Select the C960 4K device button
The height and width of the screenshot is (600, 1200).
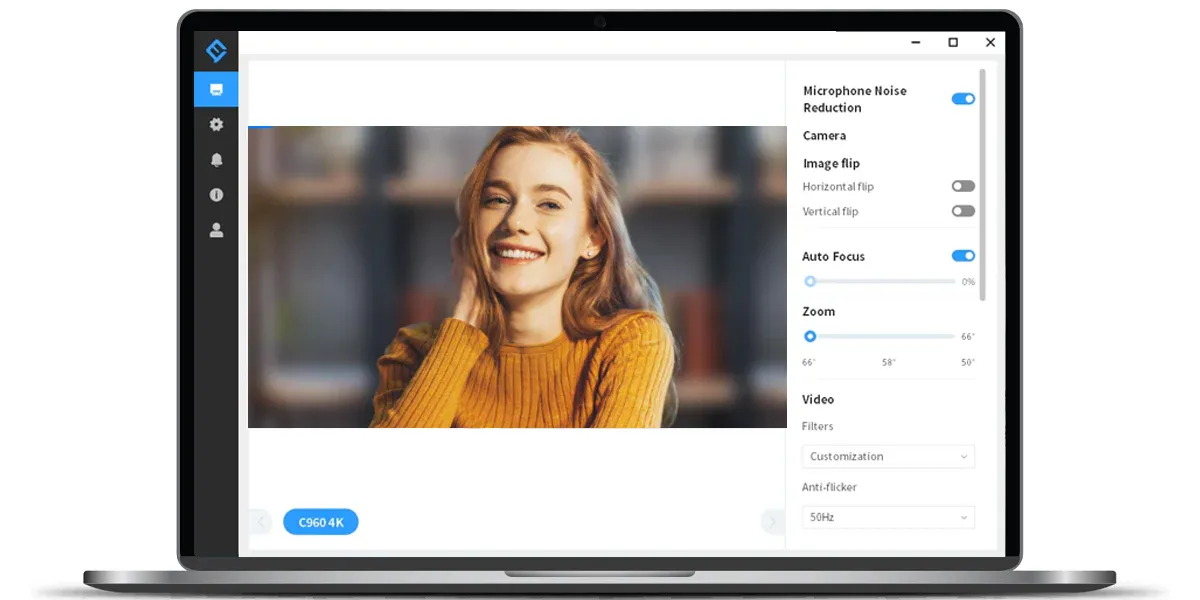point(320,521)
